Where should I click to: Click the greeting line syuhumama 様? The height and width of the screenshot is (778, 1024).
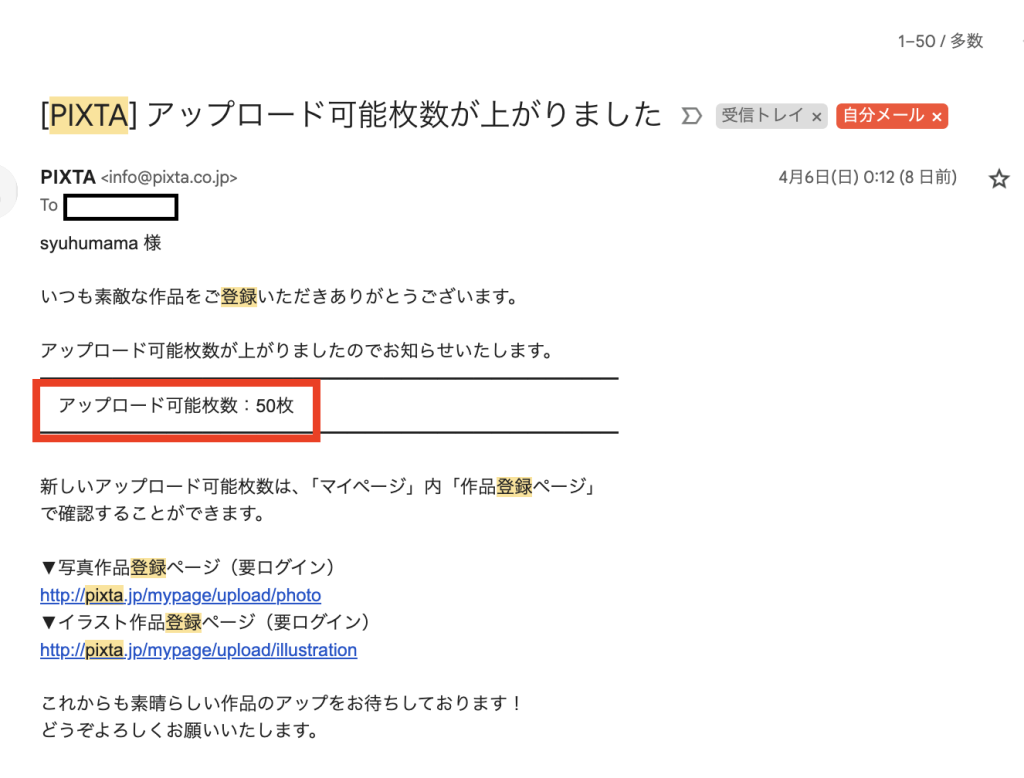pos(100,243)
